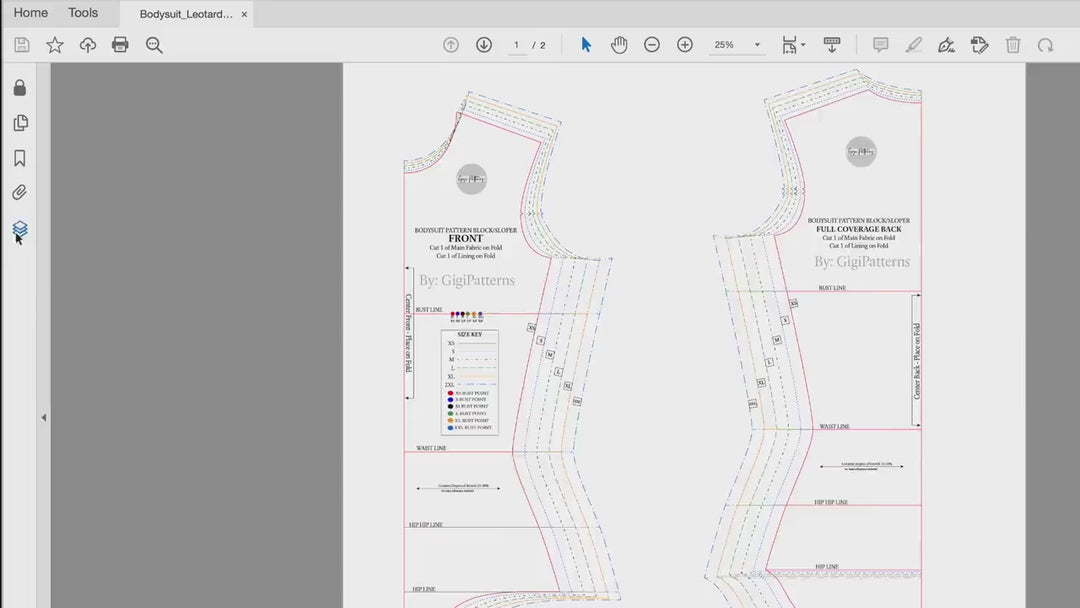The height and width of the screenshot is (608, 1080).
Task: Switch to the Selection arrow tool
Action: coord(586,44)
